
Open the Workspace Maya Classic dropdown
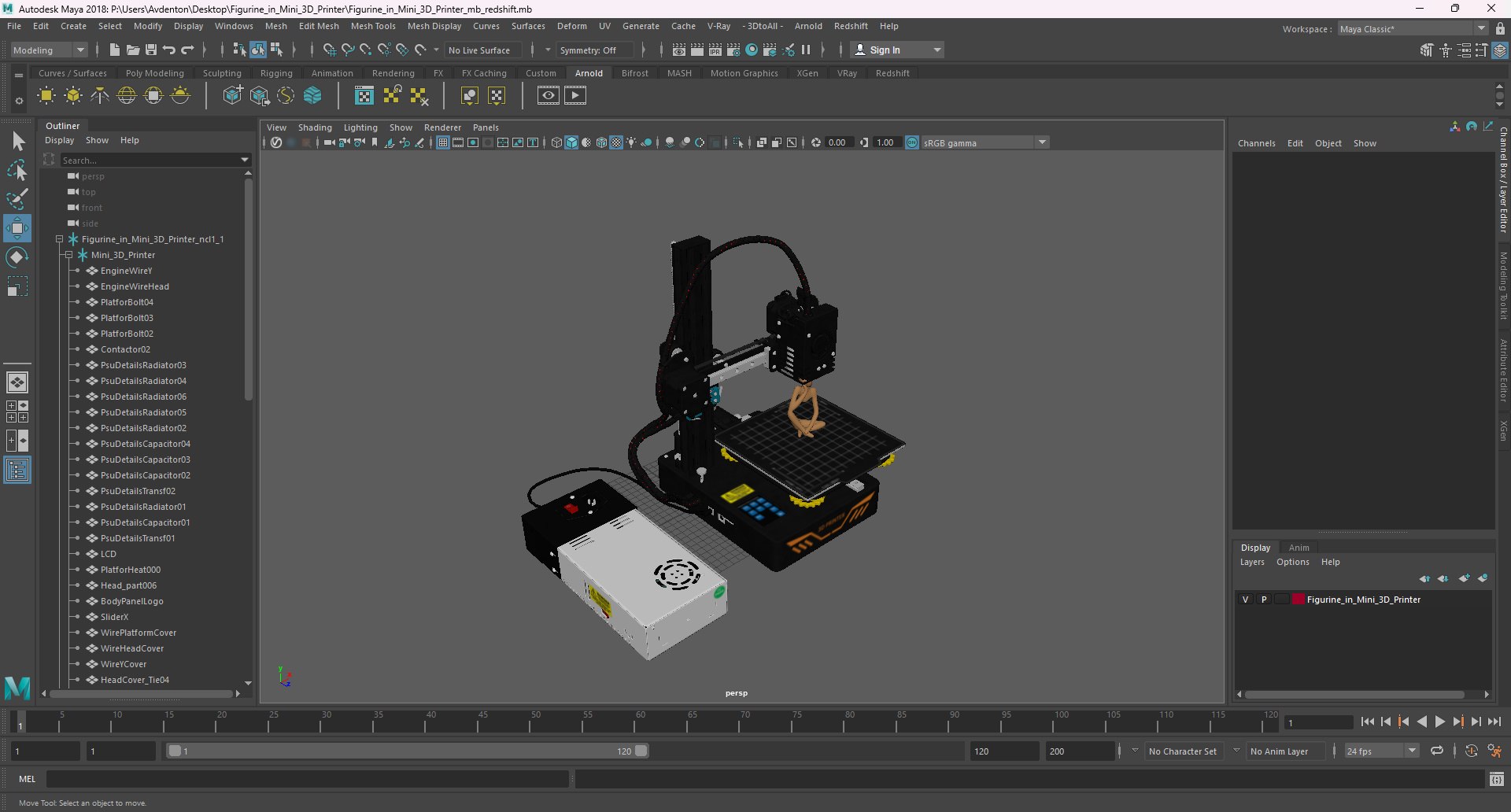click(x=1413, y=29)
